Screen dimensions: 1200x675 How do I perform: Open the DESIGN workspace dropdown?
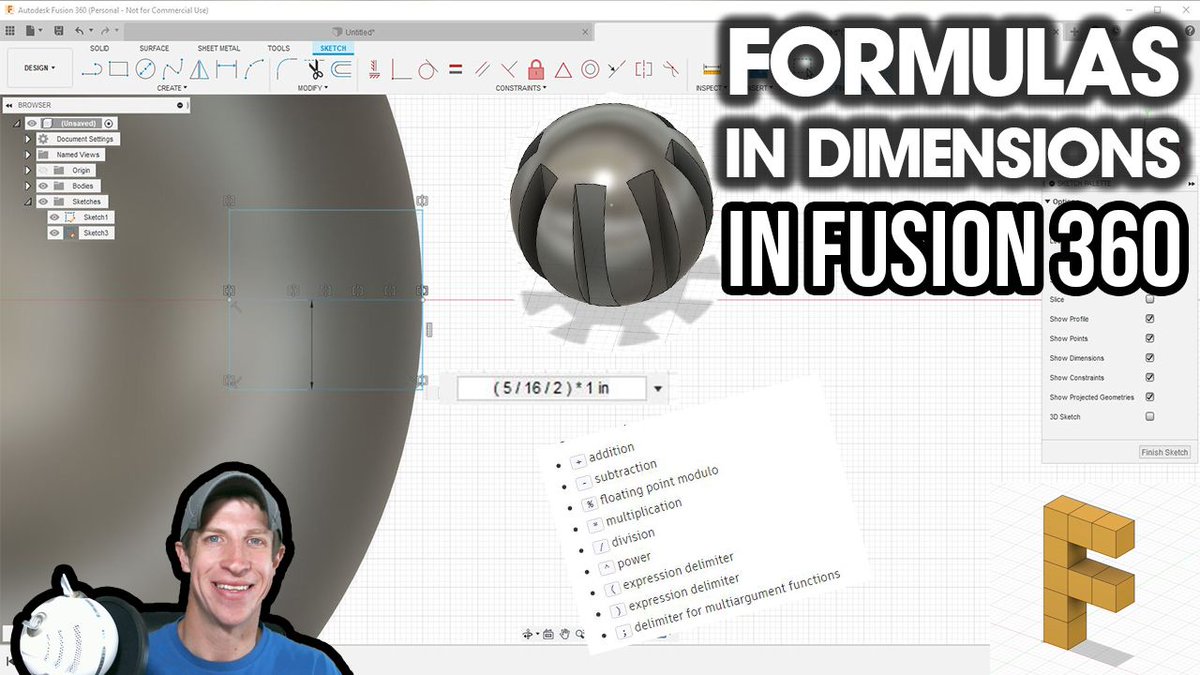40,67
